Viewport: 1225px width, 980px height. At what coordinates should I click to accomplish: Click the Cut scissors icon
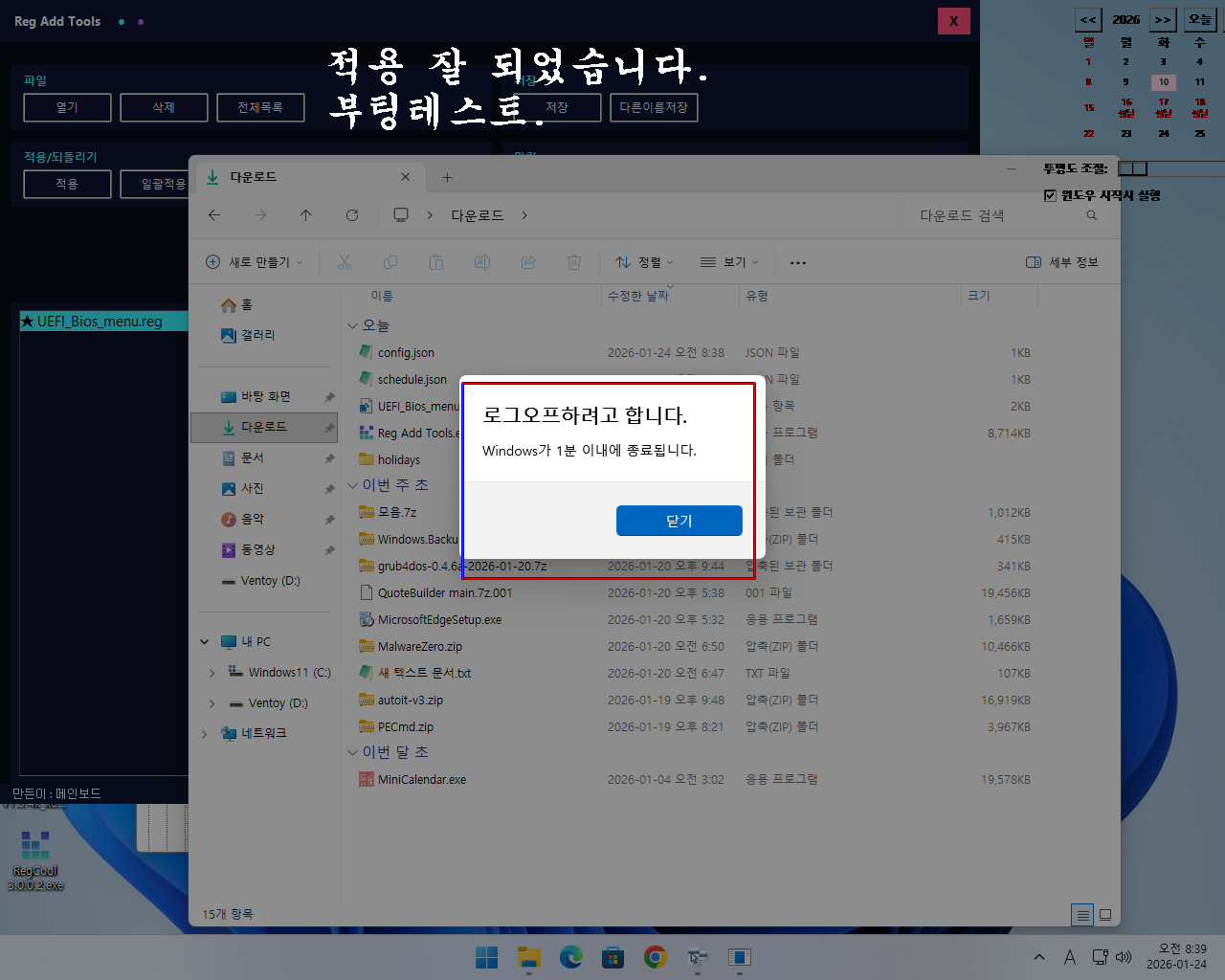click(345, 262)
